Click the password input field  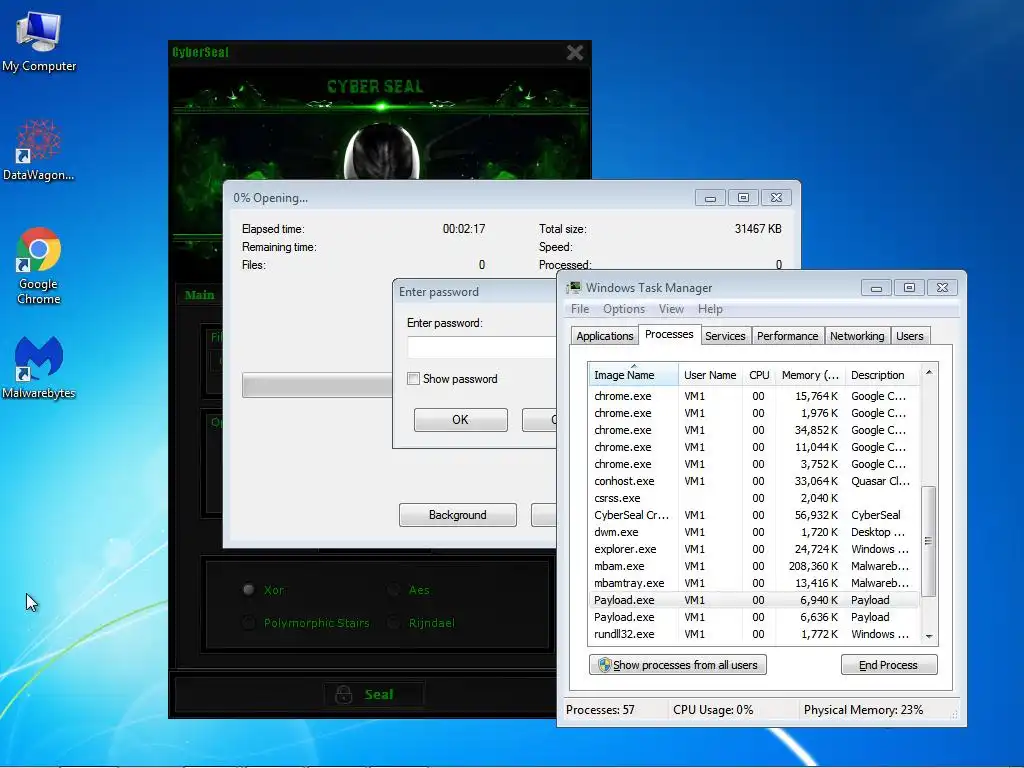[x=481, y=347]
